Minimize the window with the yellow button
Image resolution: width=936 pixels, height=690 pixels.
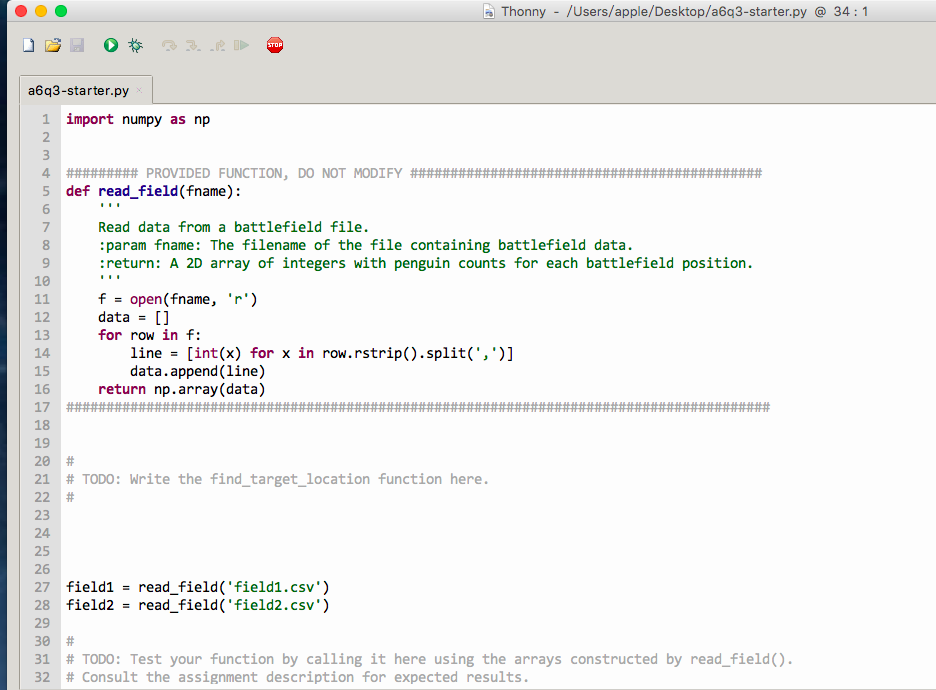[41, 11]
